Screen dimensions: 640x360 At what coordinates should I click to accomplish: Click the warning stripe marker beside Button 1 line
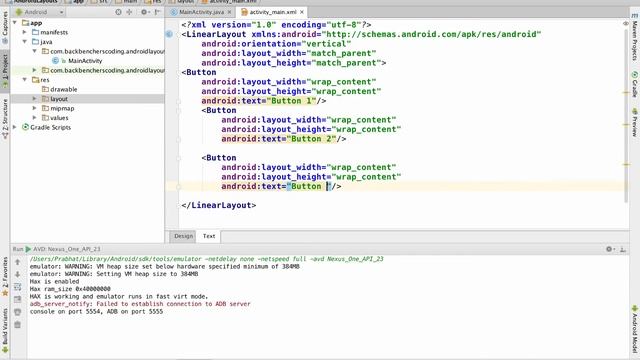pyautogui.click(x=626, y=93)
